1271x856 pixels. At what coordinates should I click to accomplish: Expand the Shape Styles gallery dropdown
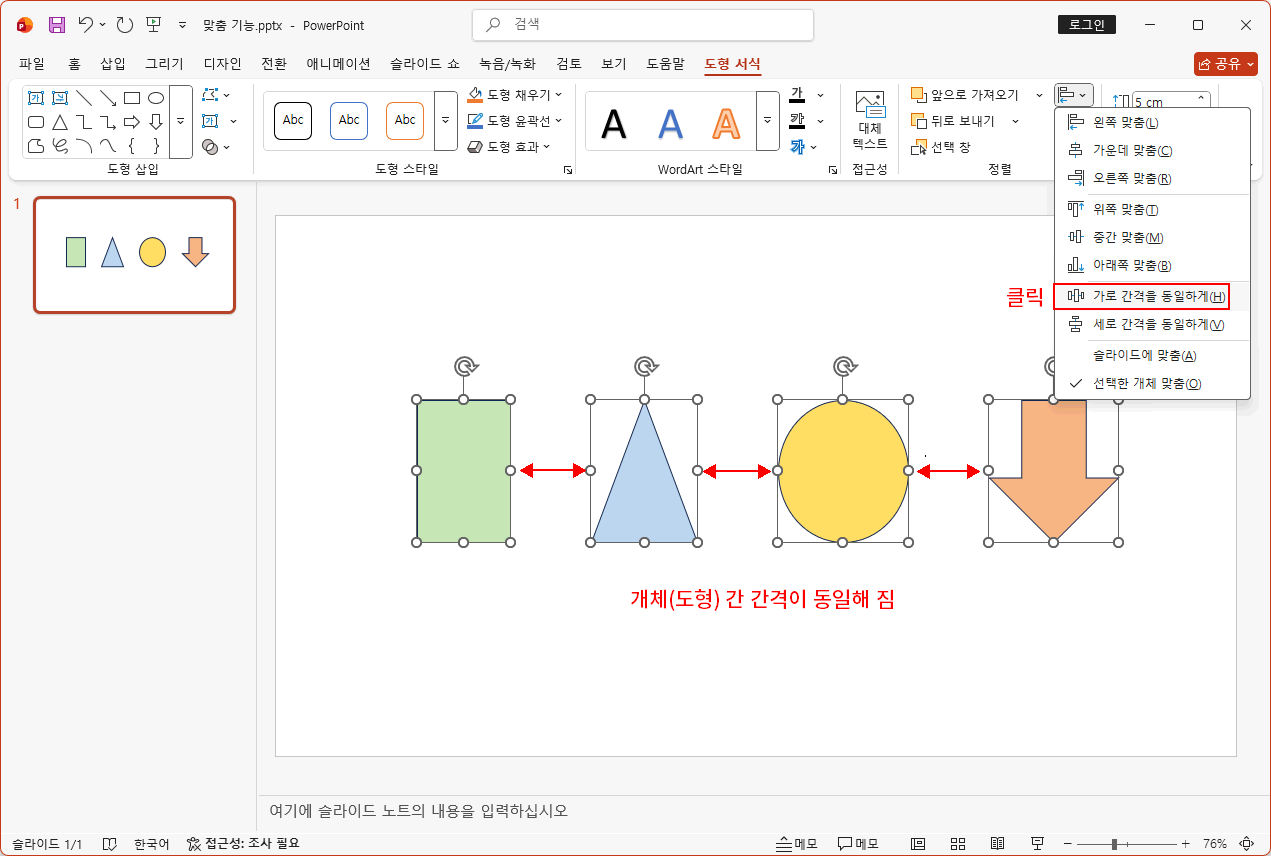(444, 120)
